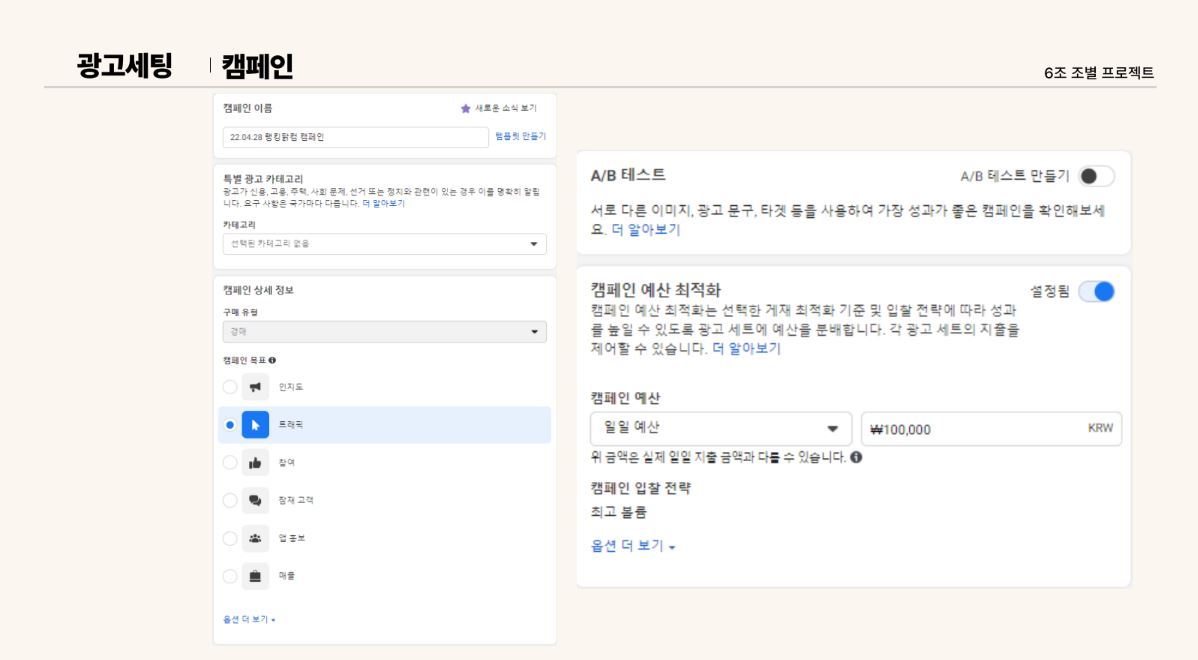Open 더 알아보기 in 캠페인 예산 최적화 description
Image resolution: width=1198 pixels, height=660 pixels.
[746, 348]
